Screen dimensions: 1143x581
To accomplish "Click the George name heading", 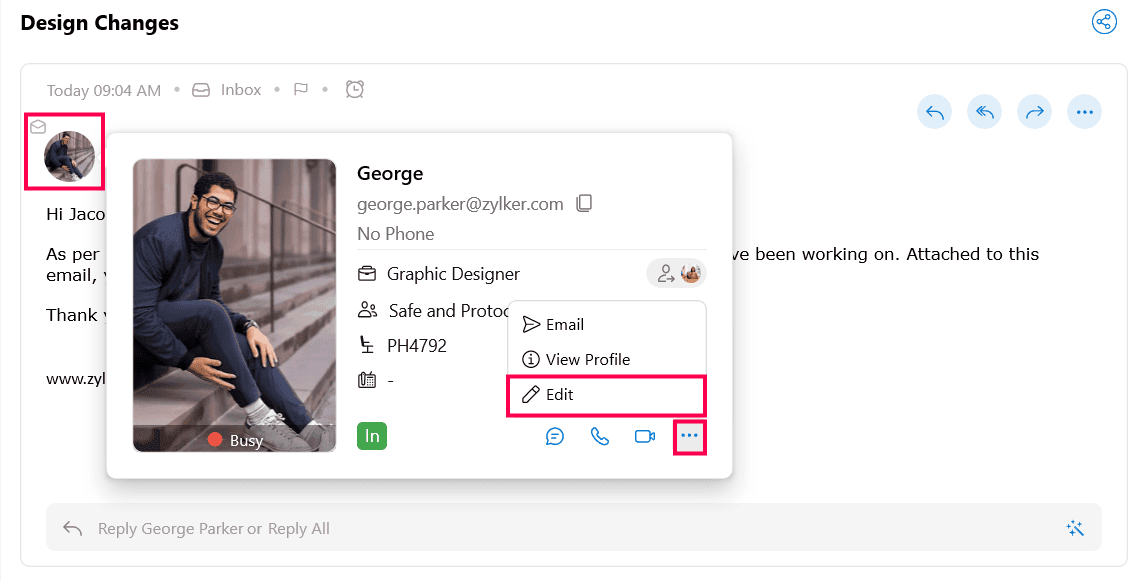I will point(390,173).
